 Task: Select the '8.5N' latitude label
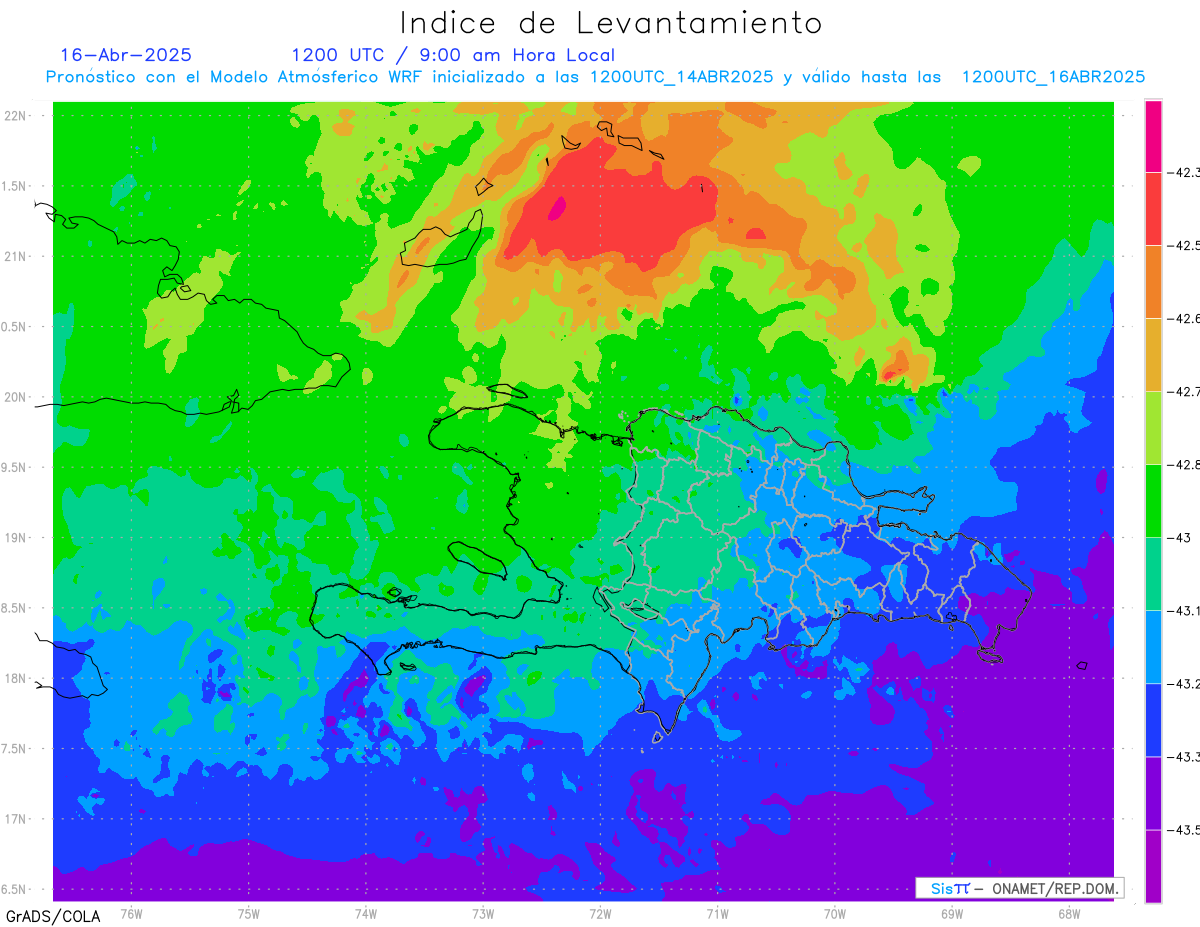click(x=15, y=608)
